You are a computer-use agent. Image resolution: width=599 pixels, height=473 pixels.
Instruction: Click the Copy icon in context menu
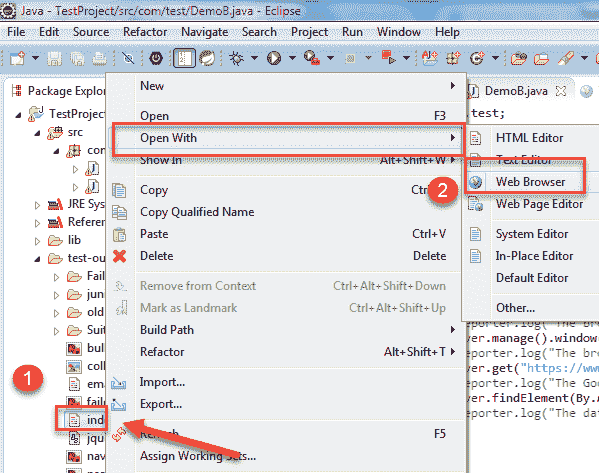119,190
